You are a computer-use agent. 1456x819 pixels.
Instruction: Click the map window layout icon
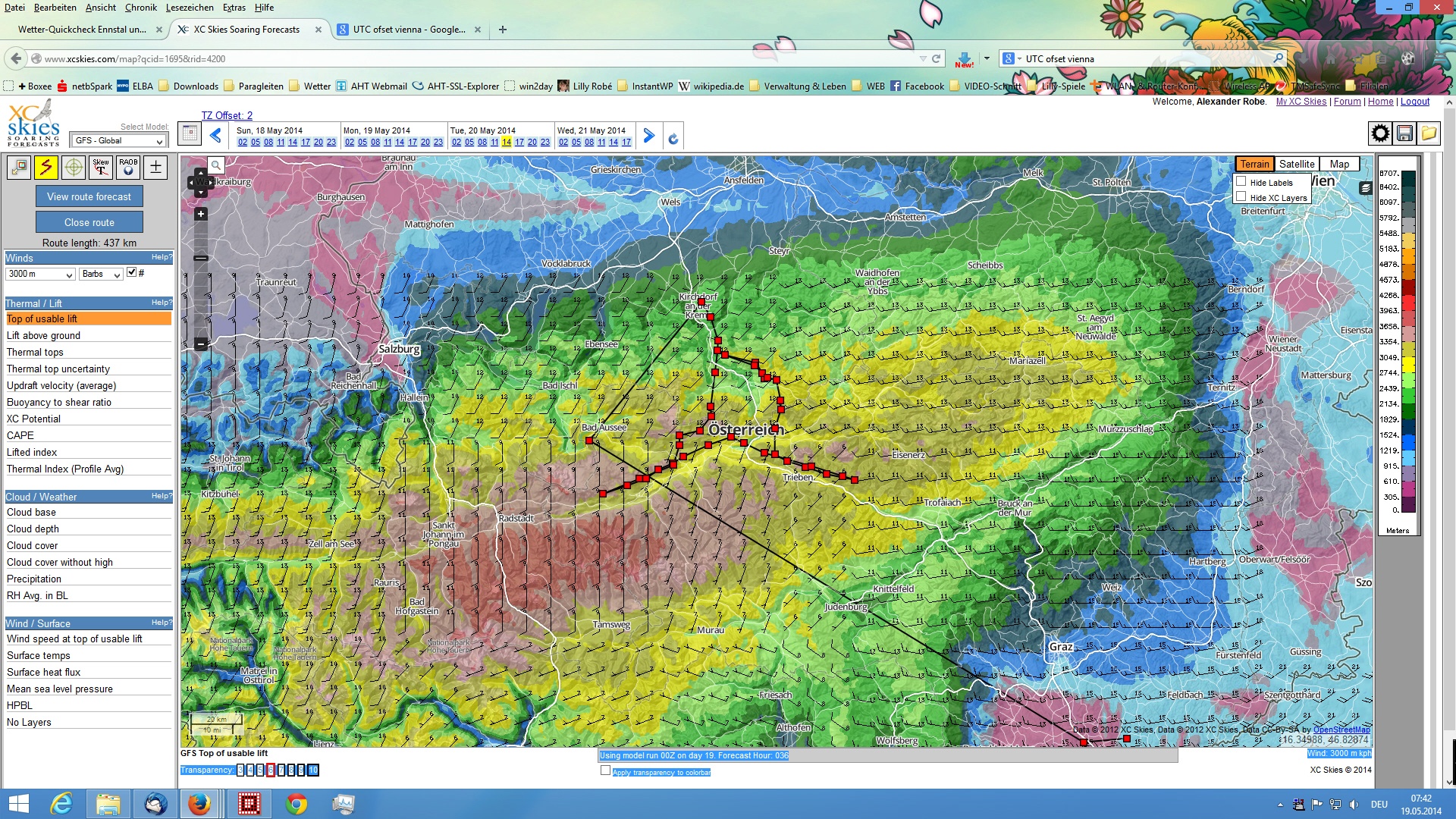point(19,167)
